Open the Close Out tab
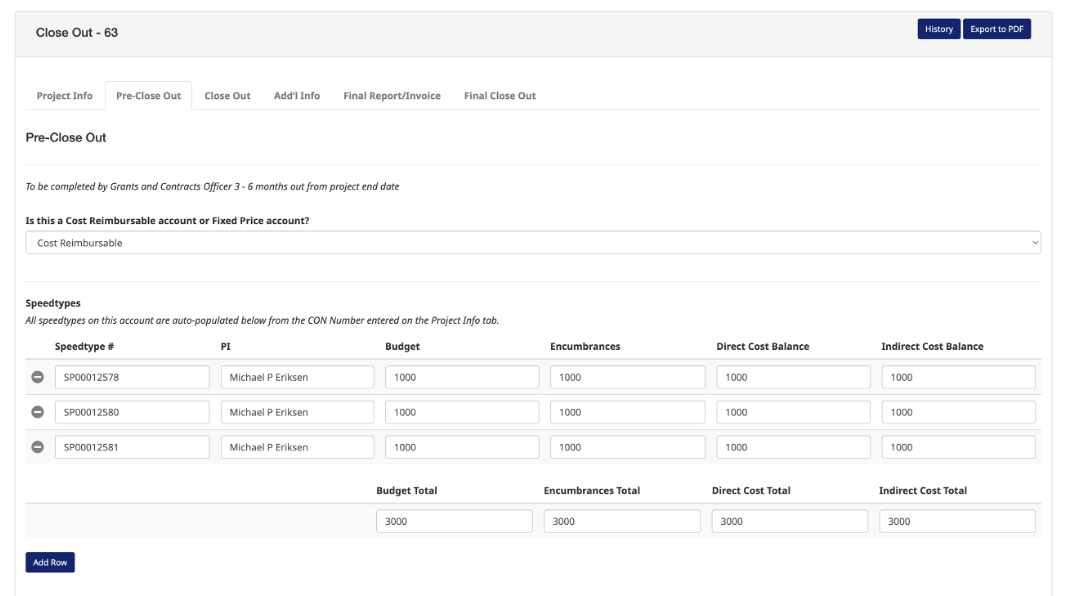Viewport: 1072px width, 596px height. click(x=227, y=96)
